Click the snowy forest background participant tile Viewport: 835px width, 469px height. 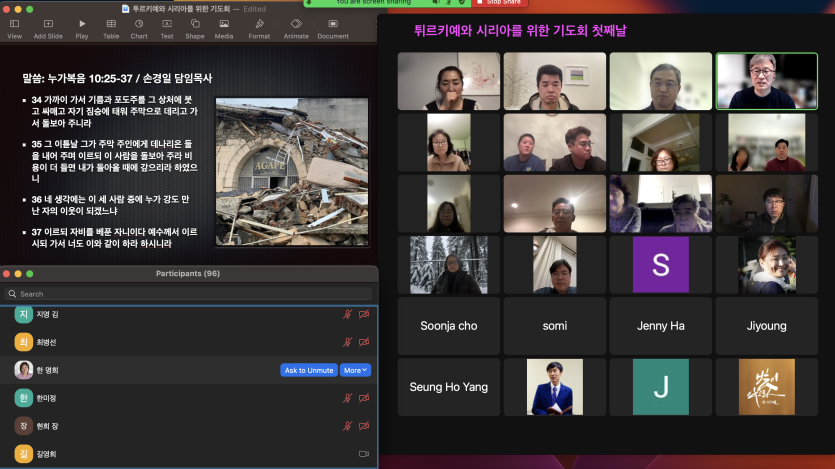click(448, 265)
